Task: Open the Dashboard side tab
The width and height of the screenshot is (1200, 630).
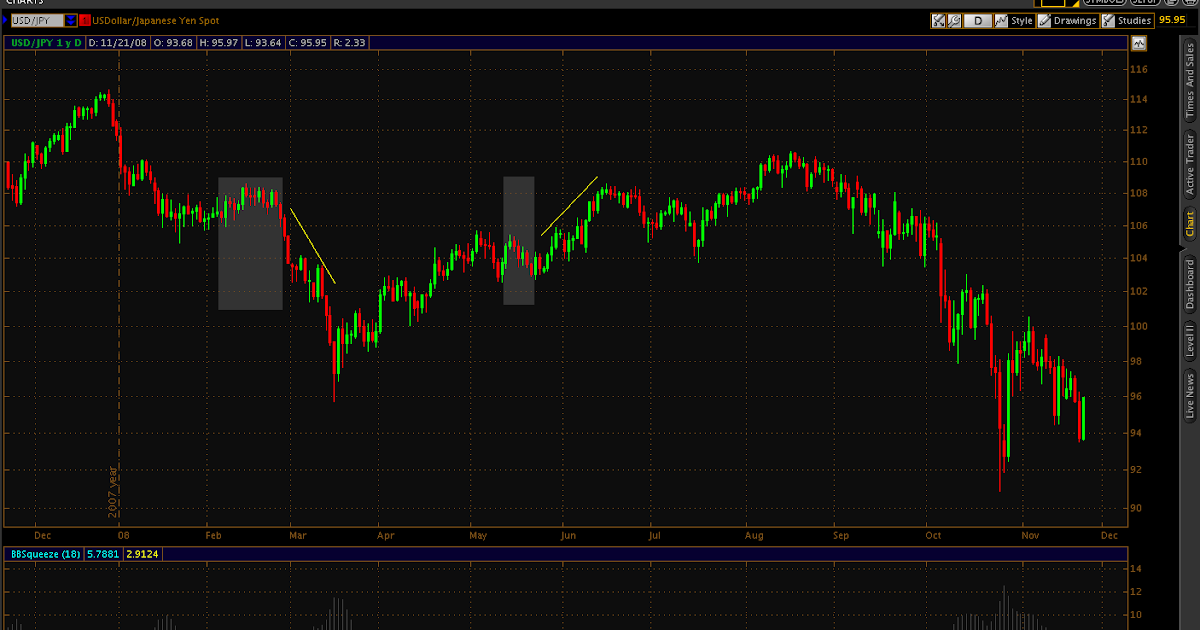Action: click(1190, 283)
